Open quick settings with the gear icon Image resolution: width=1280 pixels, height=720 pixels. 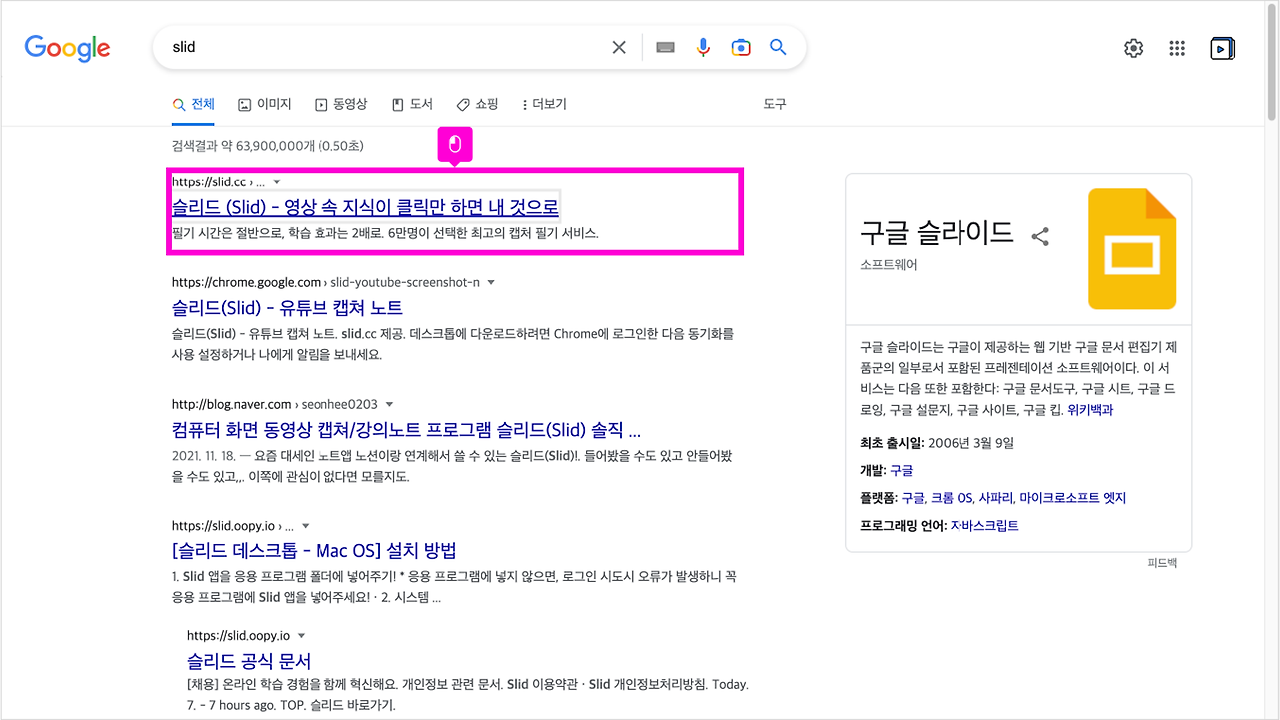click(x=1133, y=47)
